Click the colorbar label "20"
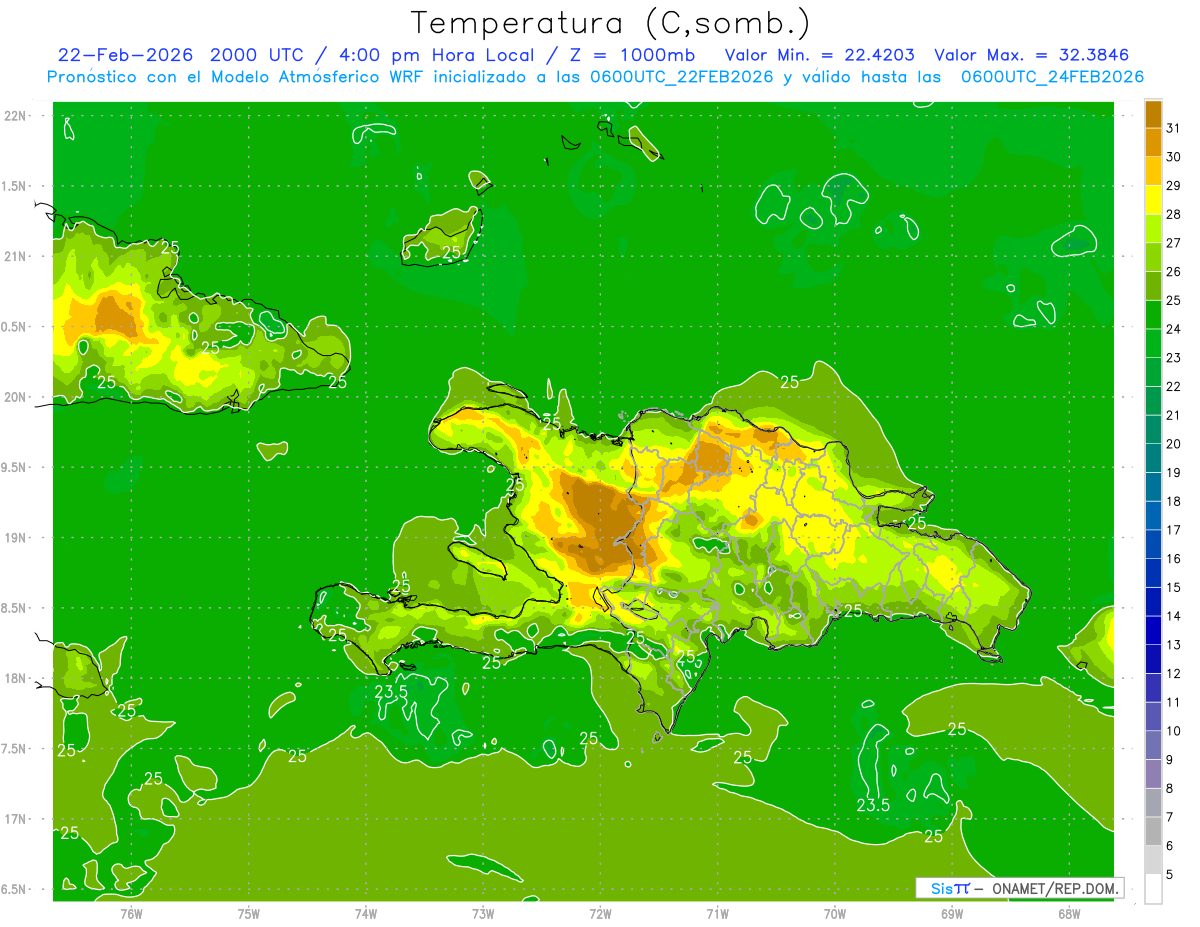This screenshot has height=927, width=1200. (1174, 444)
